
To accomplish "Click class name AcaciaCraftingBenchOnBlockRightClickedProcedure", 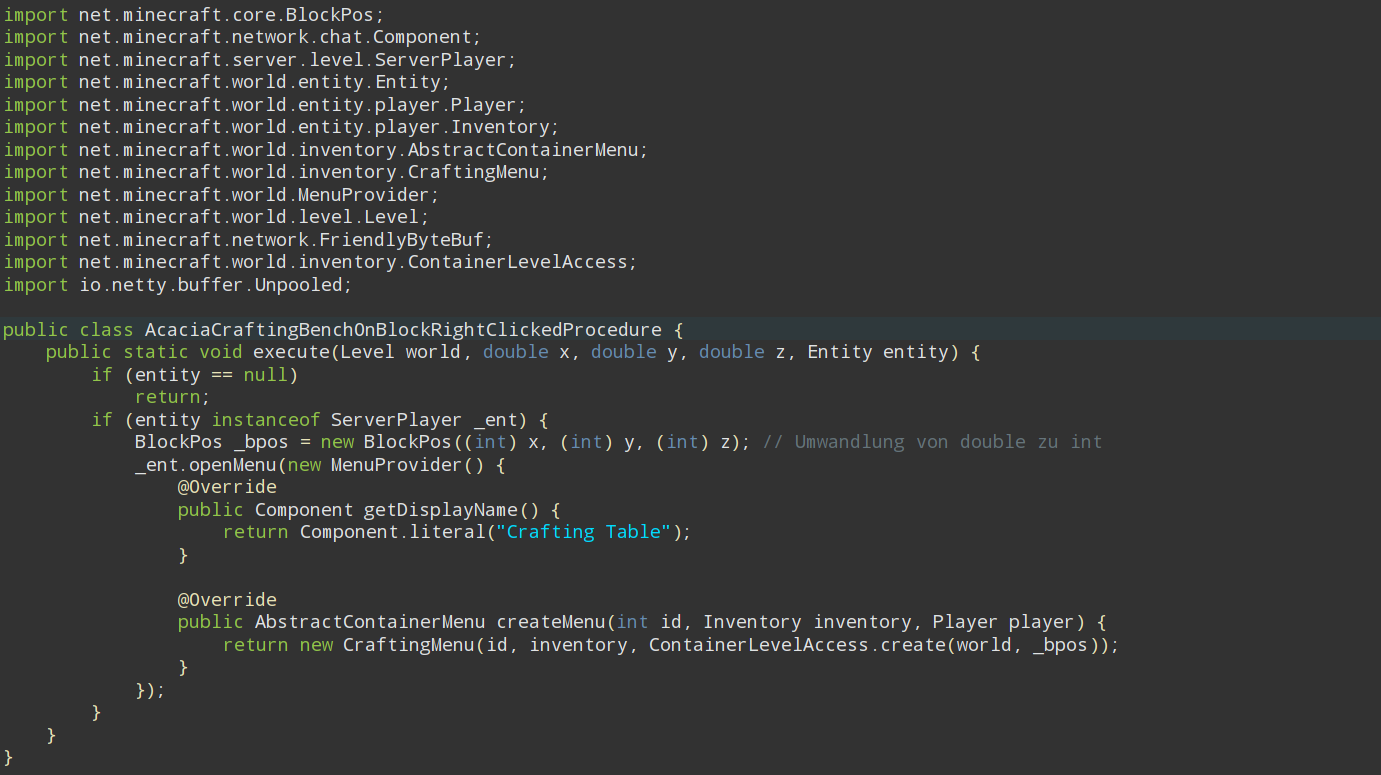I will coord(403,330).
